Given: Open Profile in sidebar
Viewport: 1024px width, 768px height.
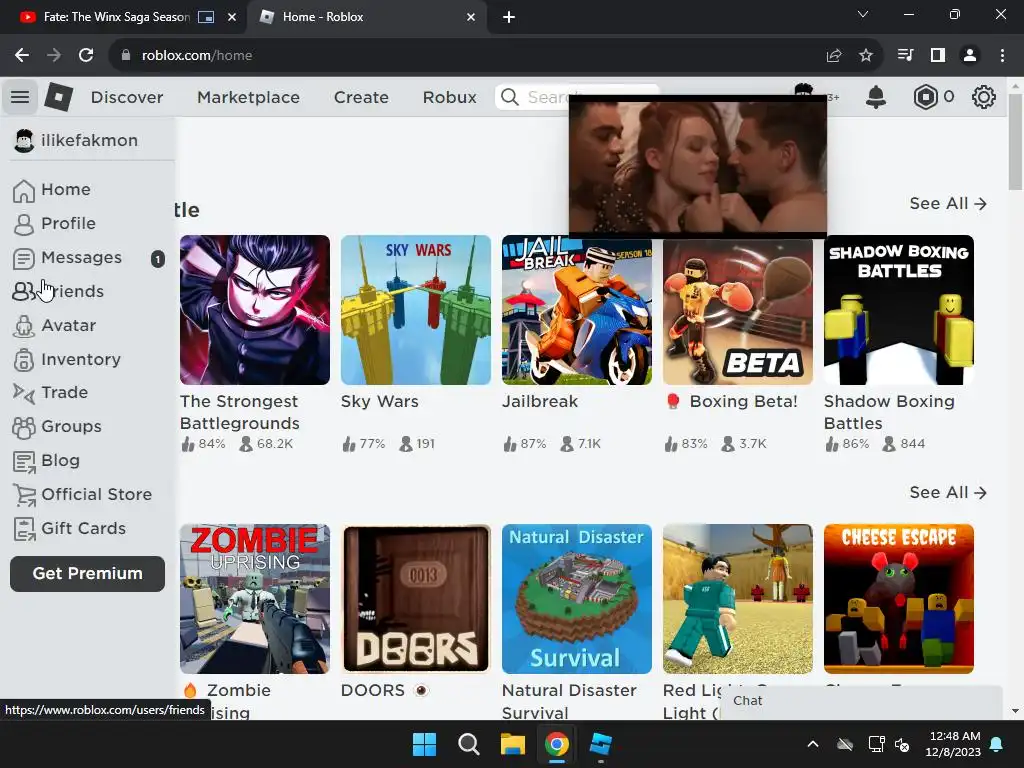Looking at the screenshot, I should pyautogui.click(x=54, y=223).
